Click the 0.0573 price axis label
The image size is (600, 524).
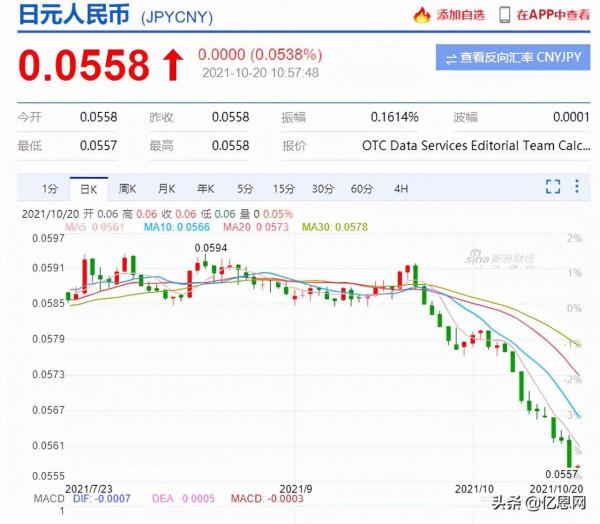pos(48,374)
